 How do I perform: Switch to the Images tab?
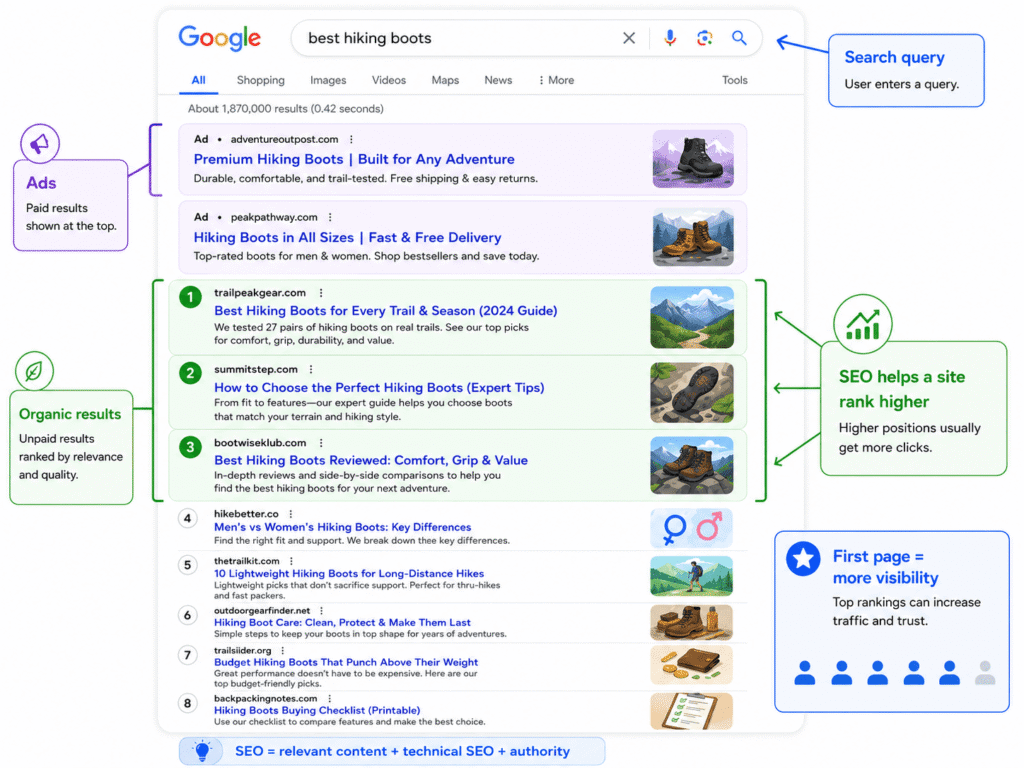pyautogui.click(x=328, y=80)
